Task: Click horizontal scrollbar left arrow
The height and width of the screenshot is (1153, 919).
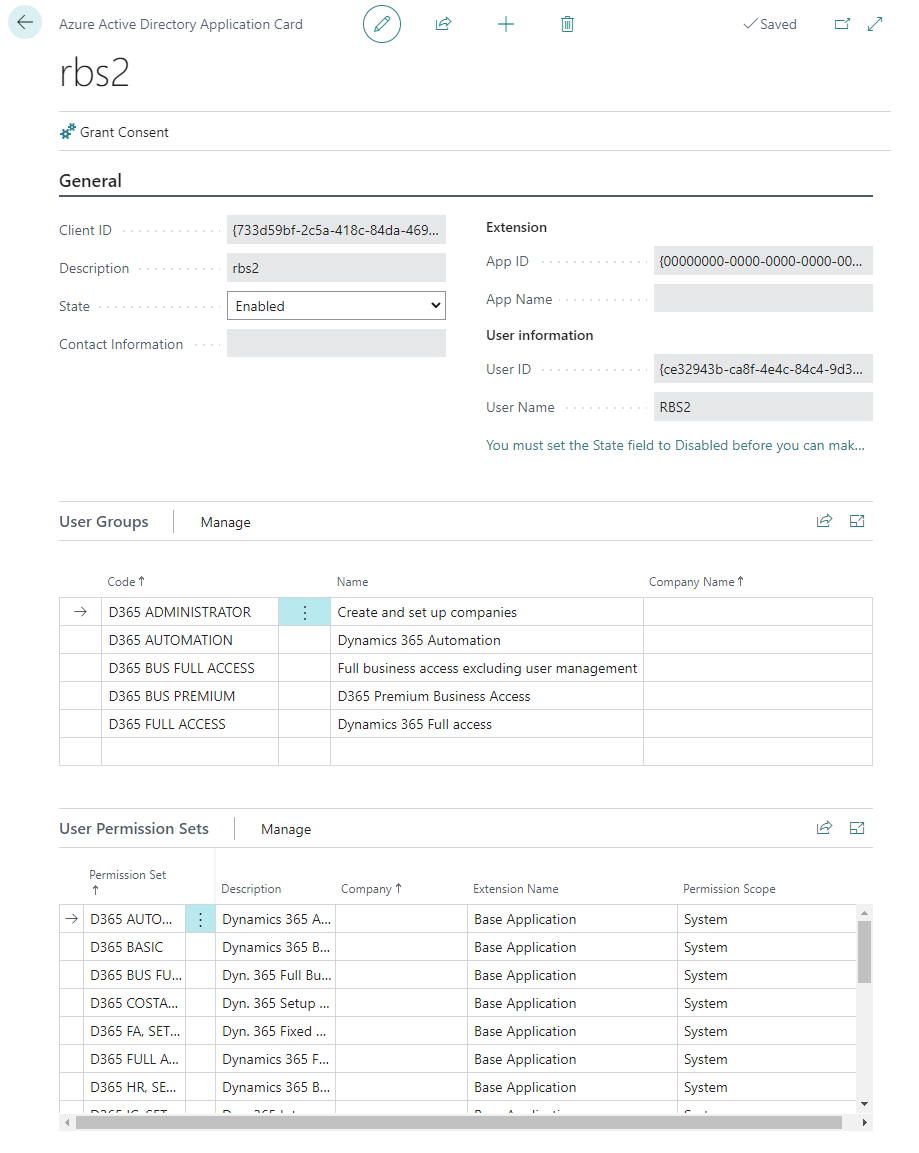Action: tap(67, 1123)
